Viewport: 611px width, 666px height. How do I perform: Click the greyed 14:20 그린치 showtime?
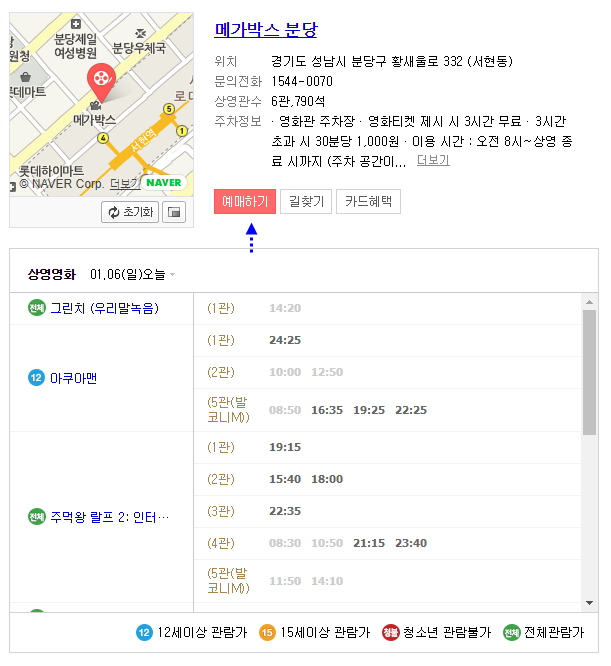285,308
